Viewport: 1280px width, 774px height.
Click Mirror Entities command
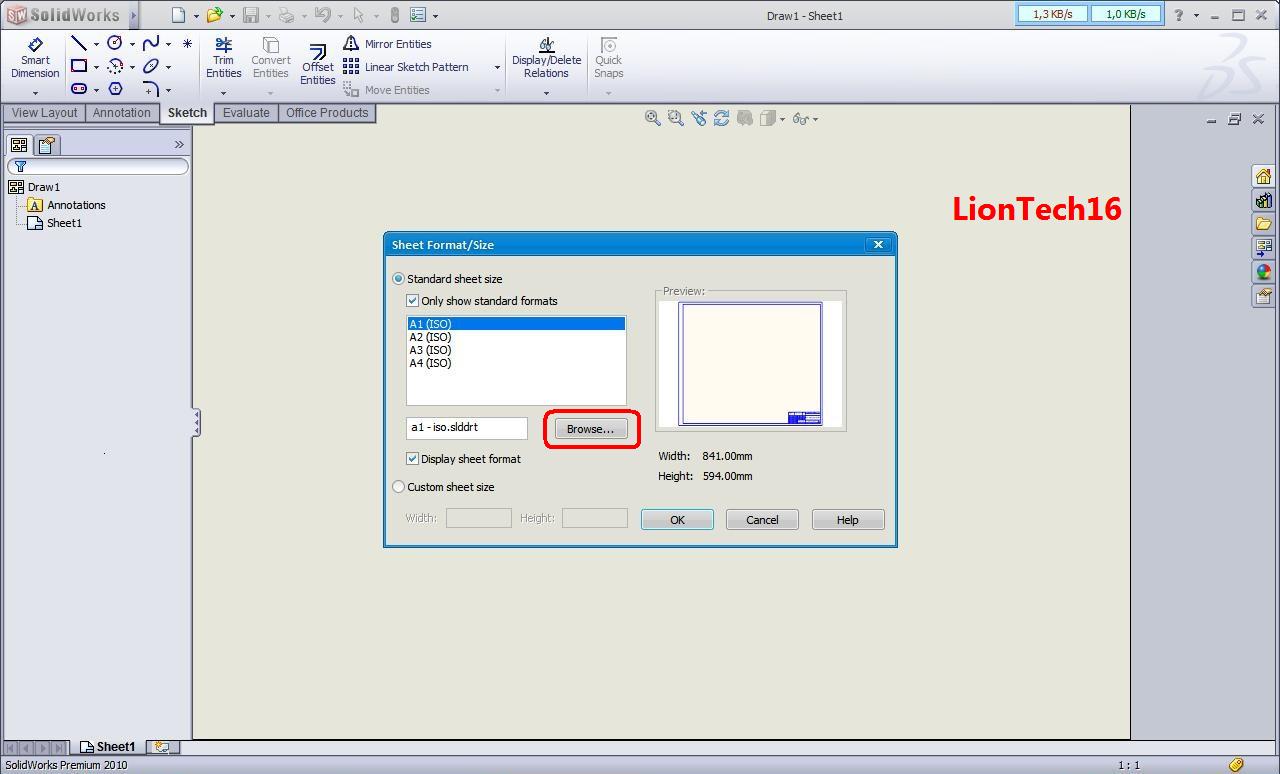click(x=387, y=44)
